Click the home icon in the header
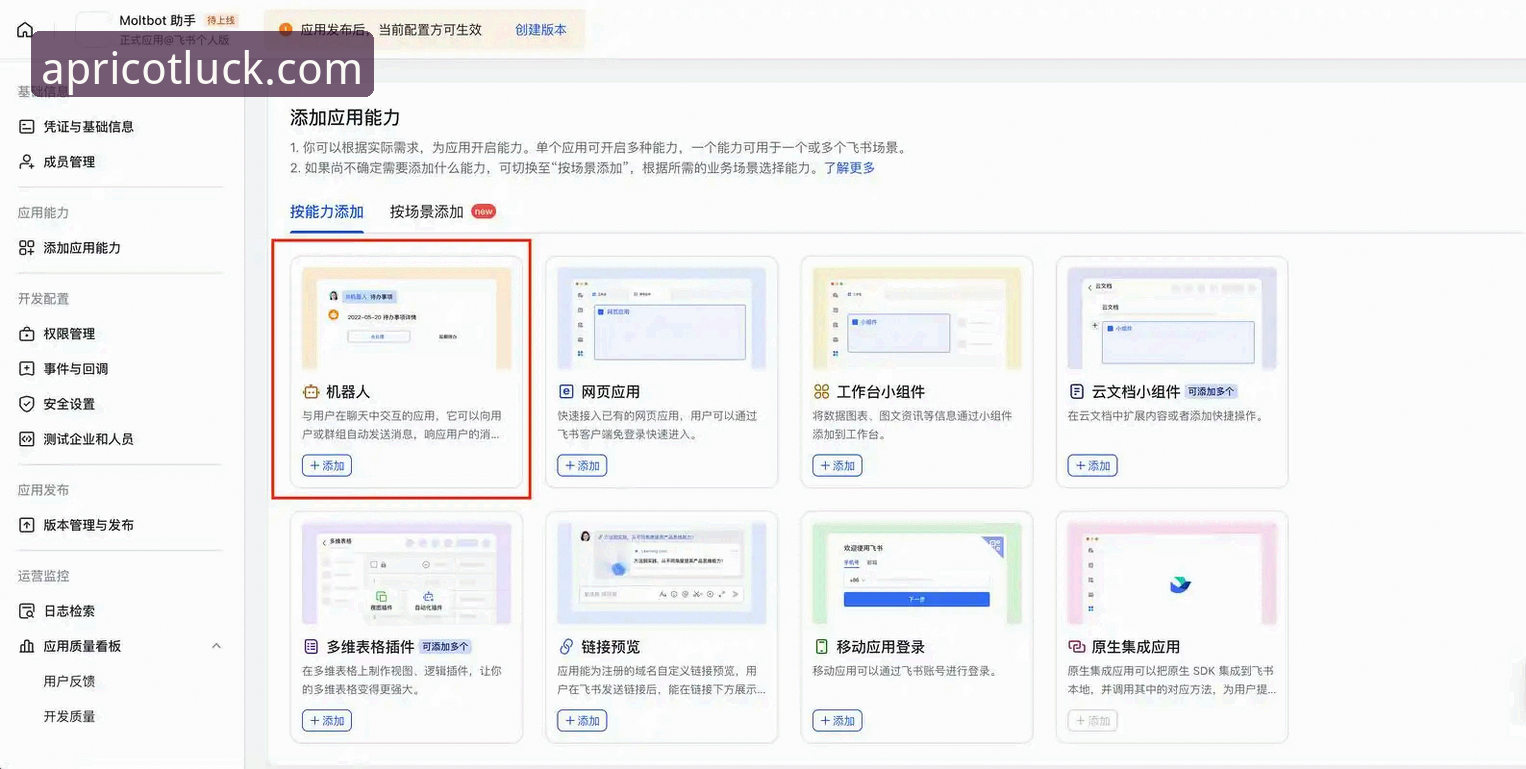1526x769 pixels. [x=26, y=30]
